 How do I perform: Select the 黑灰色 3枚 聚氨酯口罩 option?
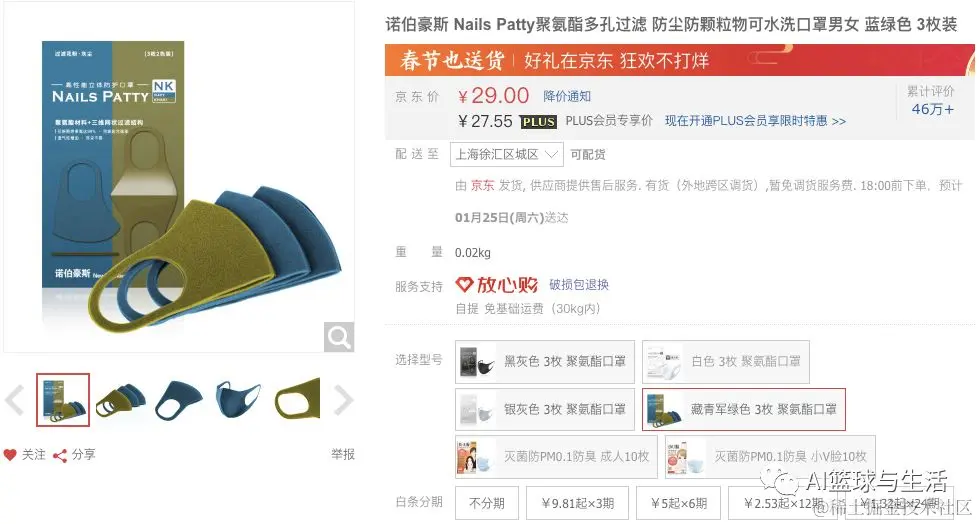[x=544, y=362]
